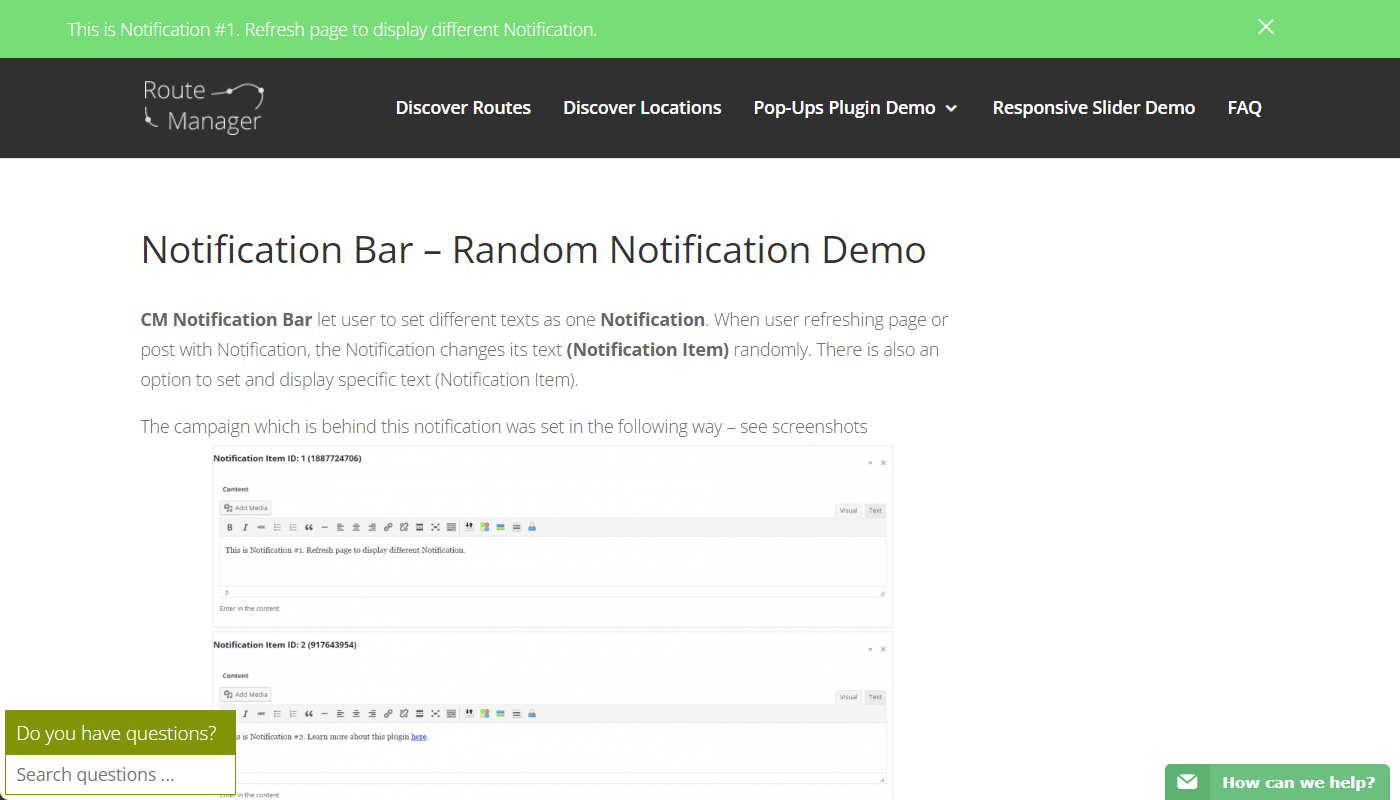Image resolution: width=1400 pixels, height=800 pixels.
Task: Select Text tab in Notification Item ID: 2
Action: point(875,697)
